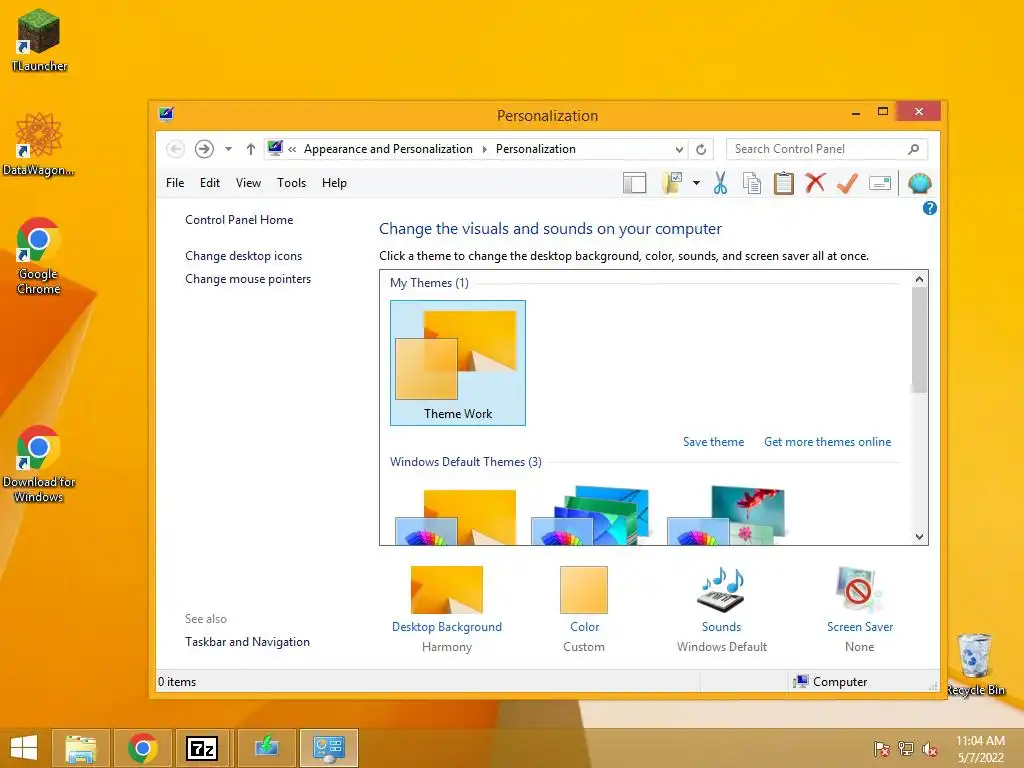Open Change mouse pointers link
The width and height of the screenshot is (1024, 768).
pos(248,279)
